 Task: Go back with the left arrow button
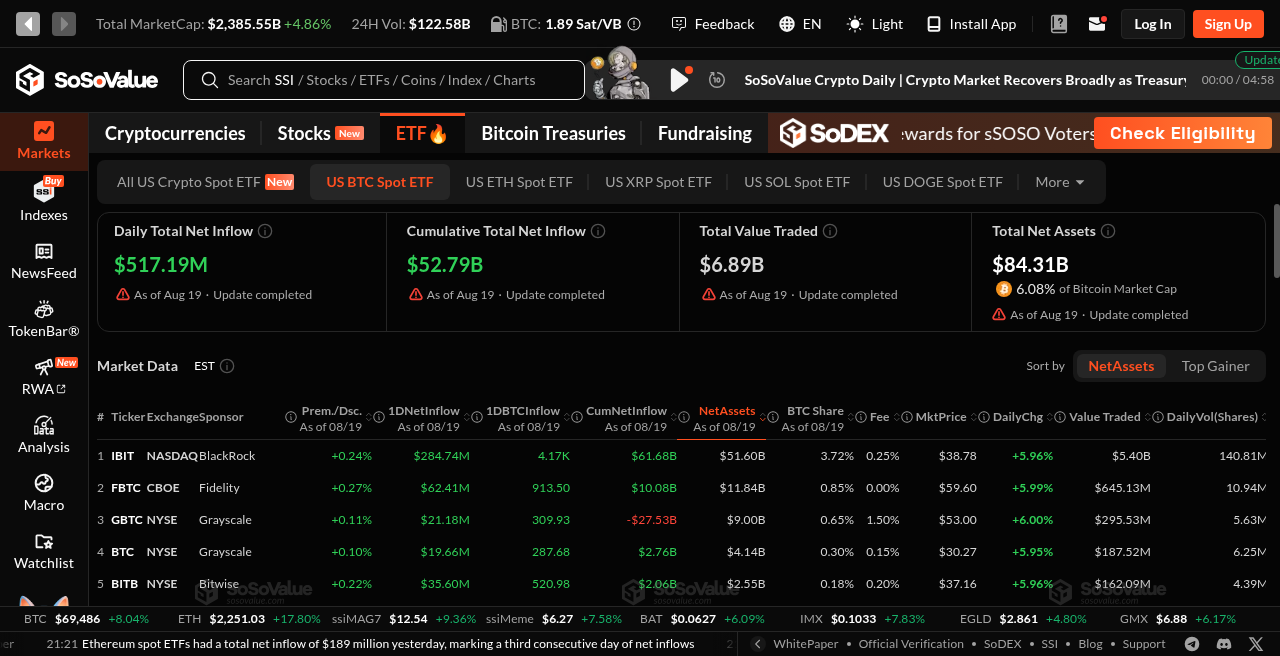(28, 24)
